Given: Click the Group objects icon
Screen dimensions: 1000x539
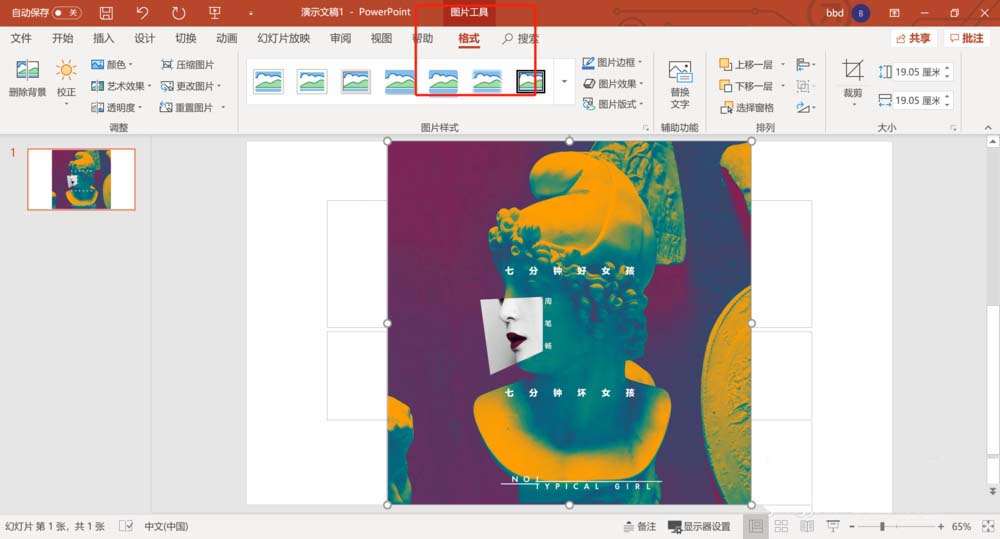Looking at the screenshot, I should click(804, 85).
